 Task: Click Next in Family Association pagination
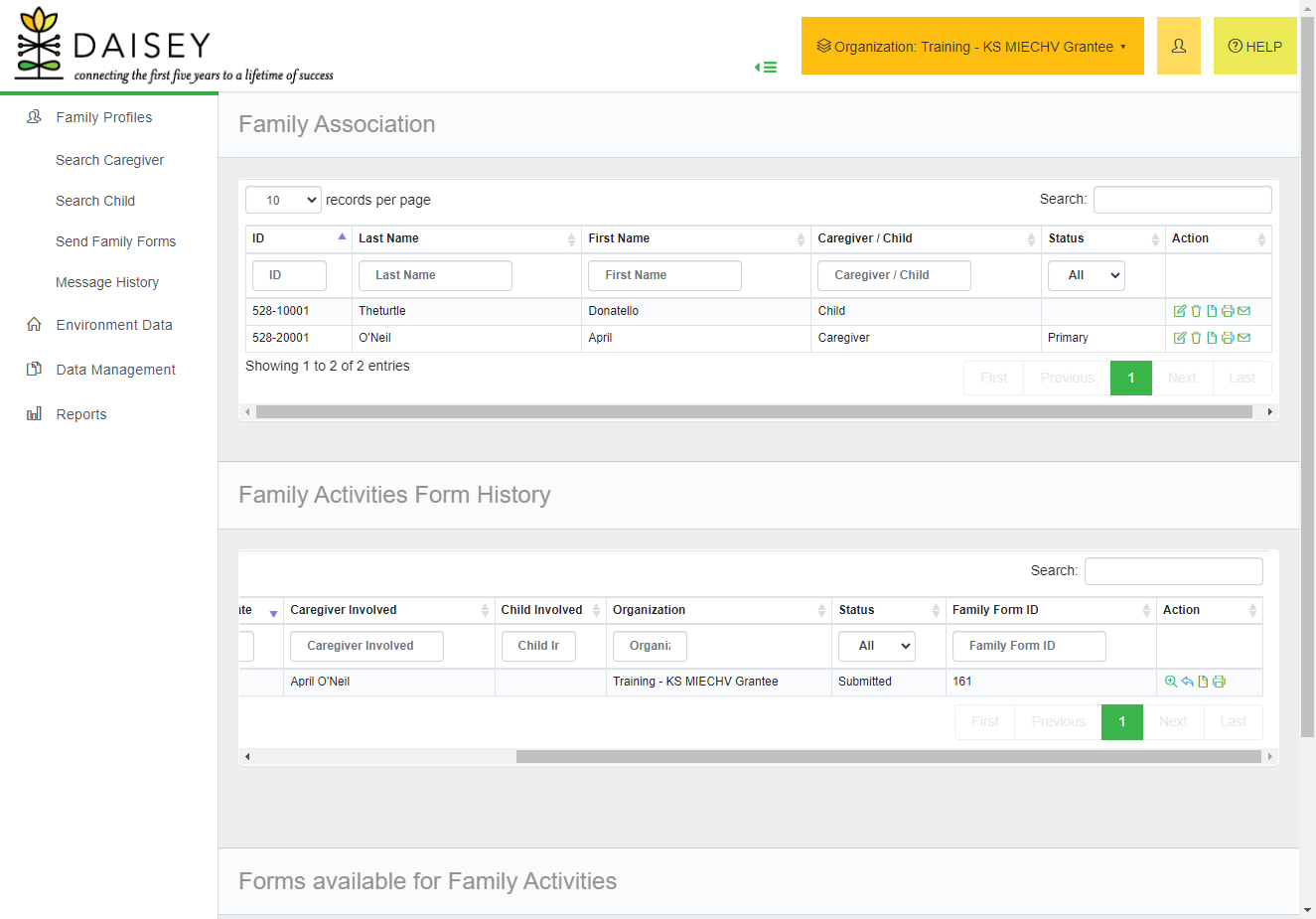(x=1182, y=378)
